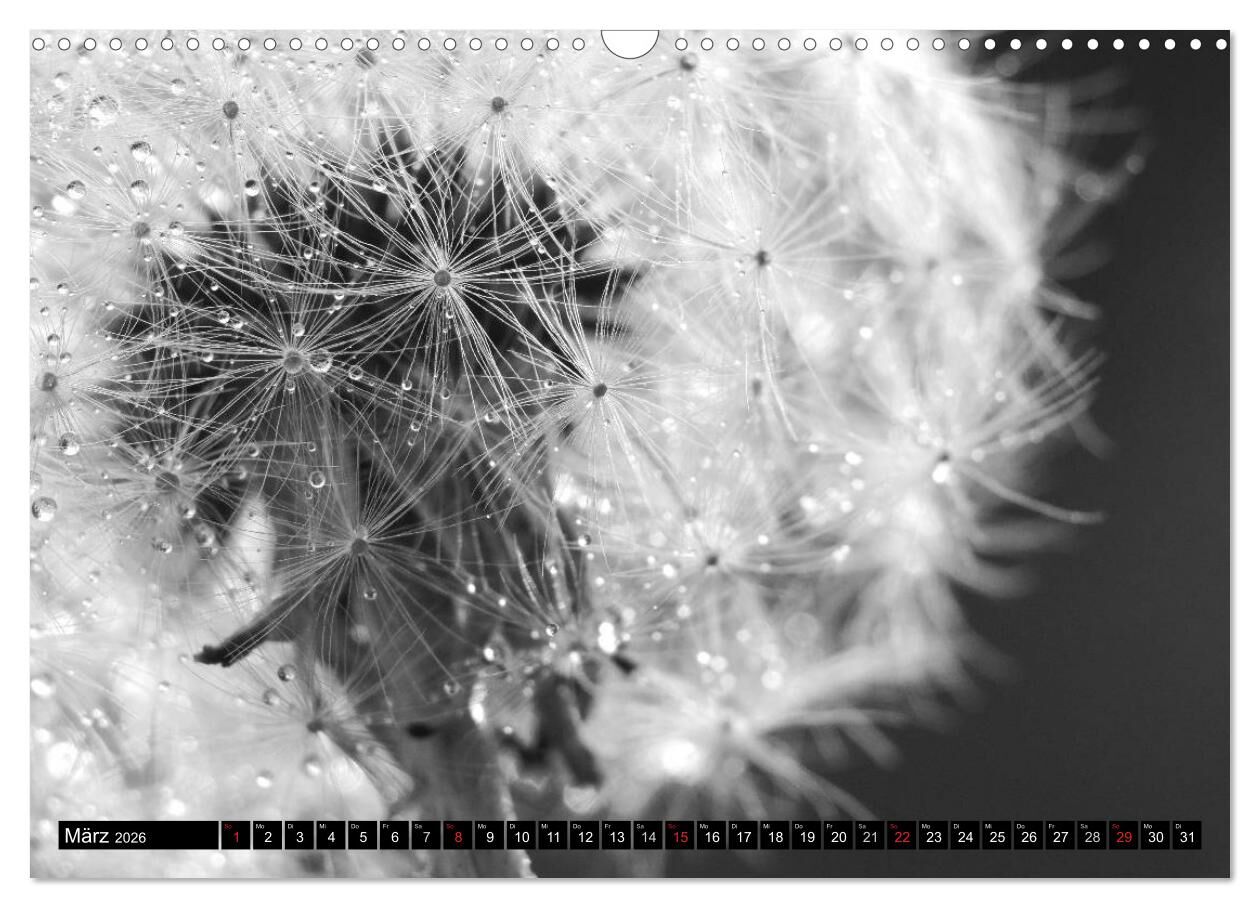
Task: Pick Thursday the 5th date cell
Action: pos(362,836)
